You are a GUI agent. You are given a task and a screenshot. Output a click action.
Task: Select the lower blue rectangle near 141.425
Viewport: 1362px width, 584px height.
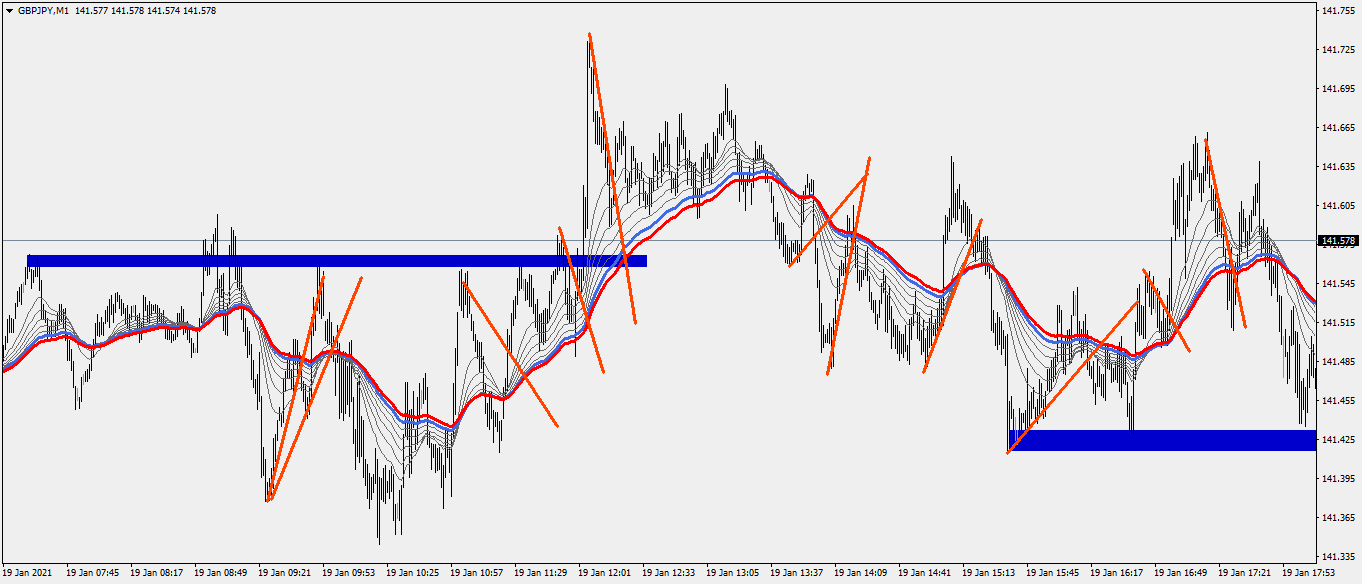point(1162,440)
